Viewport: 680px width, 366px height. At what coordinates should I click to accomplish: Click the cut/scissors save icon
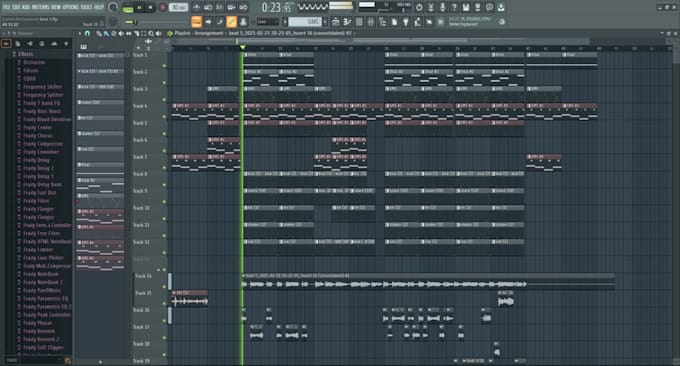[431, 7]
